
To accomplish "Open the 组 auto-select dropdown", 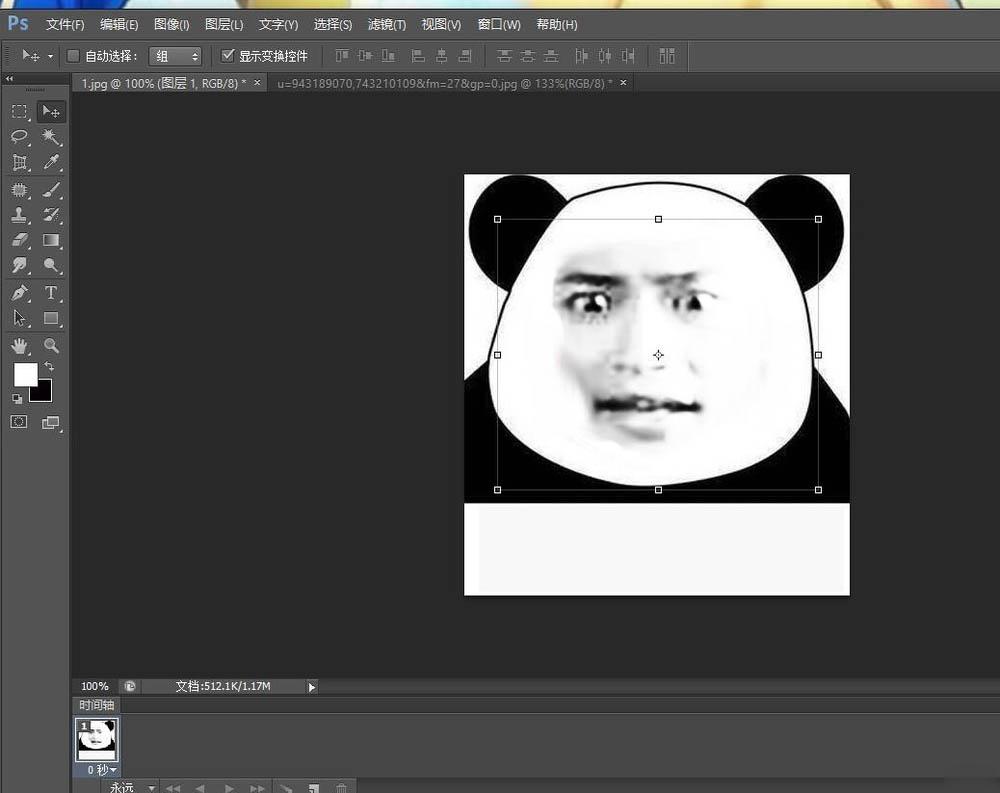I will coord(175,56).
